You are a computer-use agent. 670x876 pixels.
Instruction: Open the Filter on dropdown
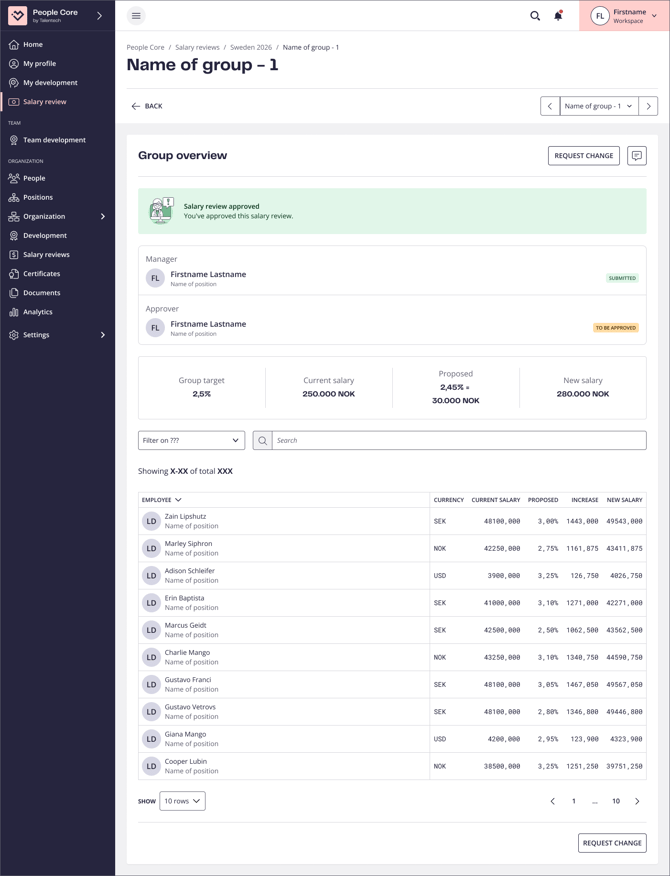pos(191,440)
